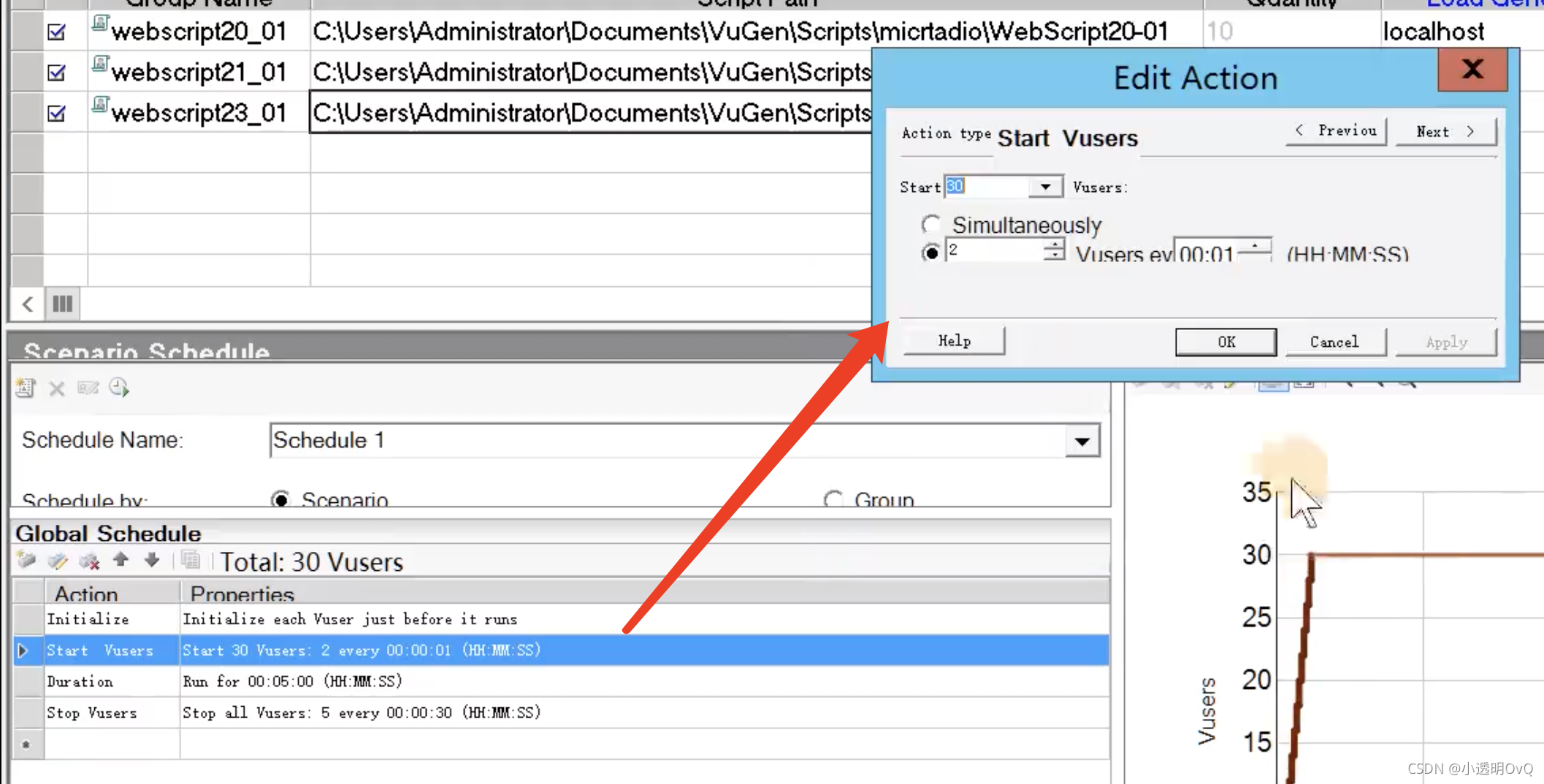Viewport: 1544px width, 784px height.
Task: Click the HH:MM:SS interval time field
Action: coord(1207,250)
